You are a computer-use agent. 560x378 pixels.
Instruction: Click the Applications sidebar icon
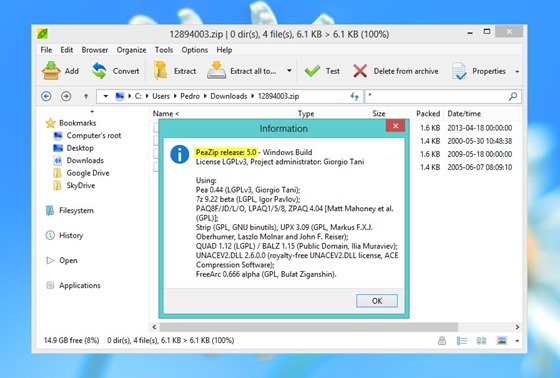point(50,285)
